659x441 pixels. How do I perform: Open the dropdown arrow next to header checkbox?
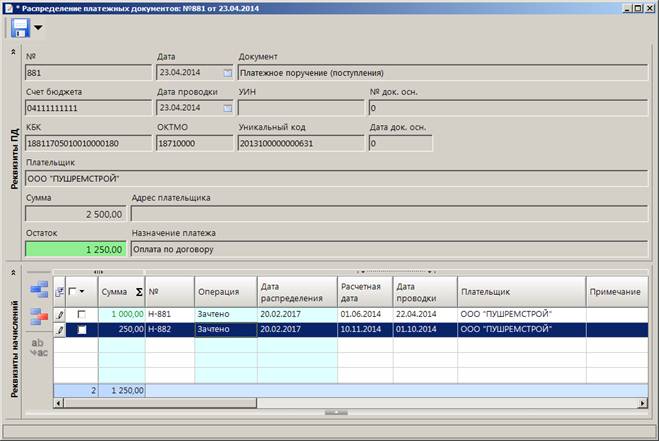pos(82,291)
